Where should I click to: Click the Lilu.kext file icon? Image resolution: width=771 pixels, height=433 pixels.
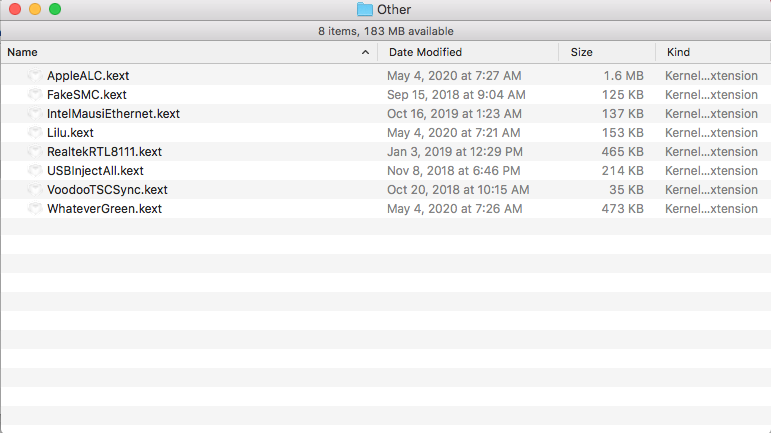coord(34,133)
